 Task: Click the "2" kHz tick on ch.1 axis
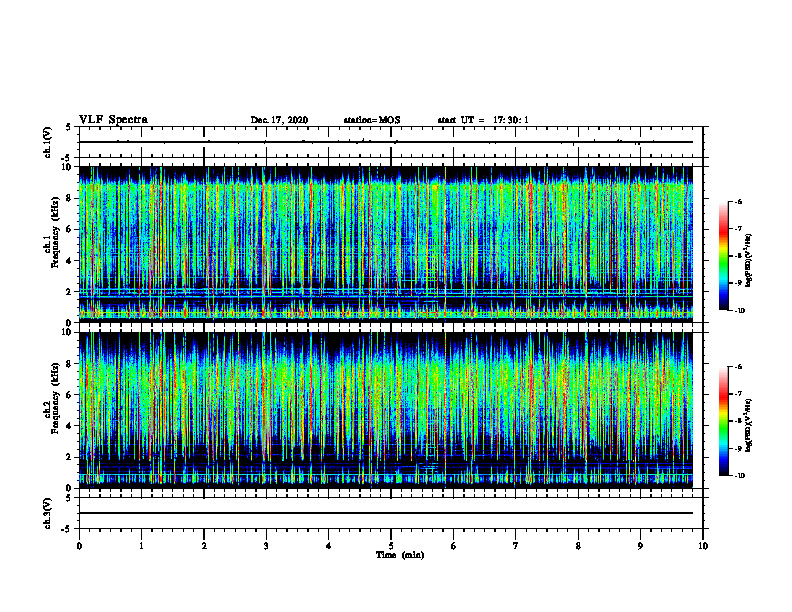click(70, 292)
